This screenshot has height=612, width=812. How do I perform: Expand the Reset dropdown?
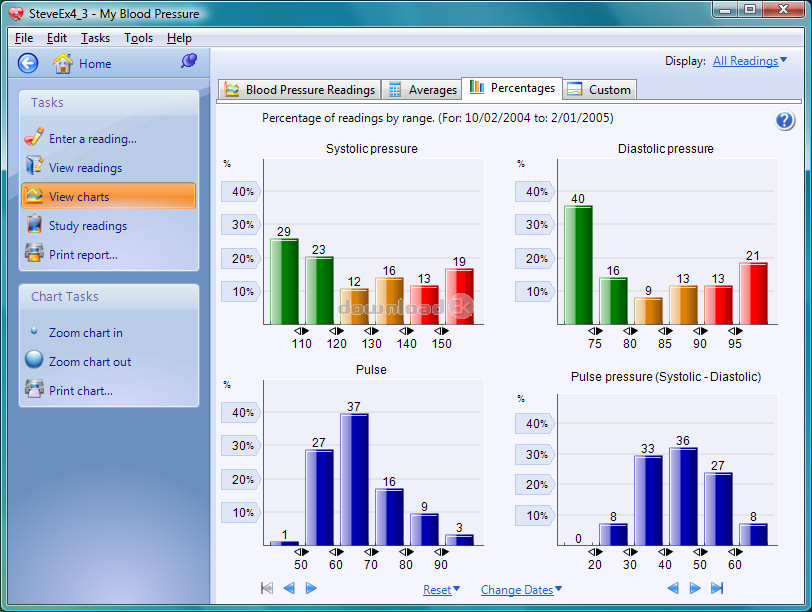pyautogui.click(x=441, y=590)
